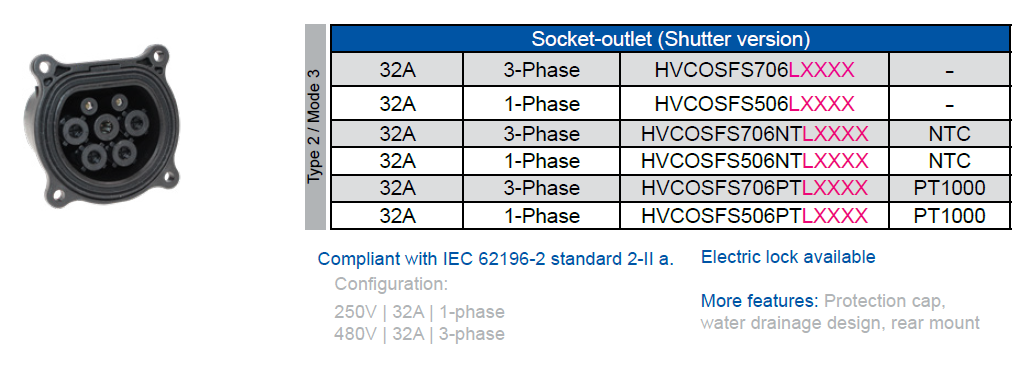
Task: Select the 480V | 32A | 3-phase line
Action: pyautogui.click(x=420, y=334)
